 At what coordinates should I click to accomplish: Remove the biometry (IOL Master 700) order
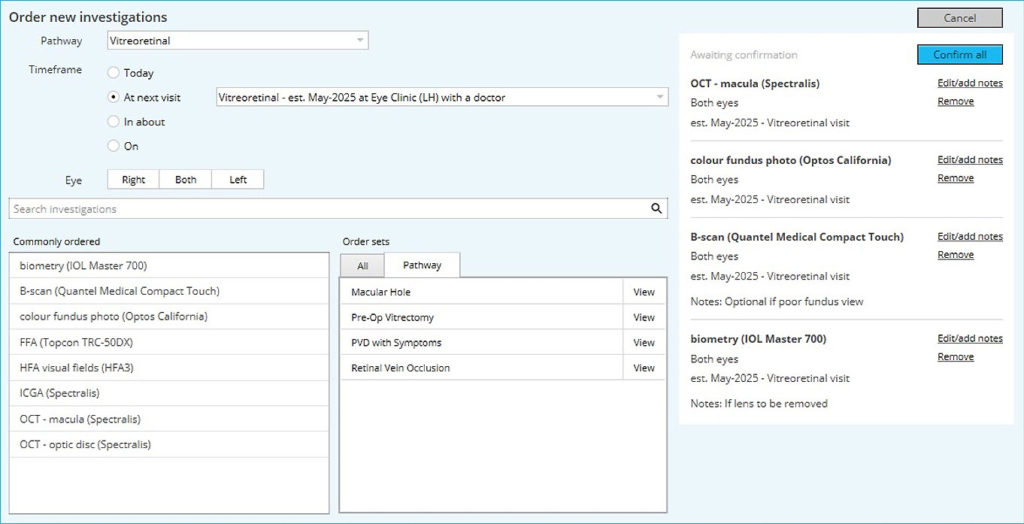[955, 357]
